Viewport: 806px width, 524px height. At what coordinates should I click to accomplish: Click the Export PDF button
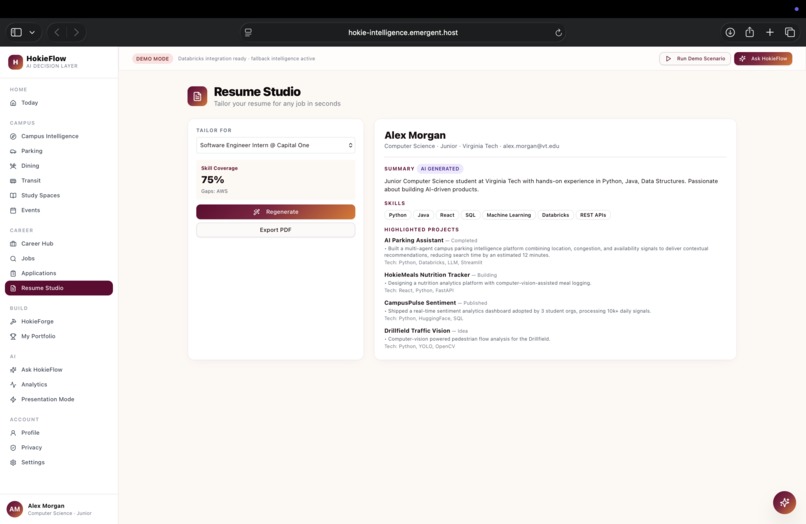point(276,230)
